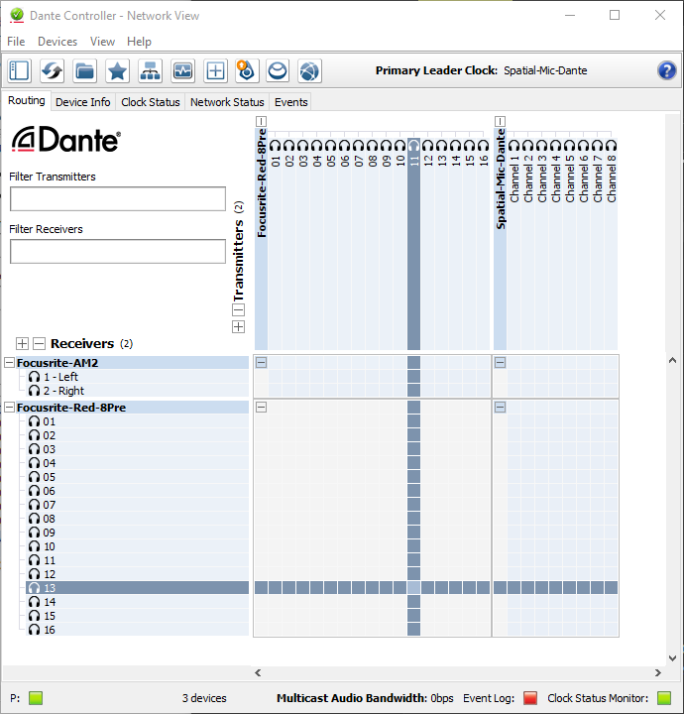Click the globe network icon
The image size is (684, 714).
(310, 71)
